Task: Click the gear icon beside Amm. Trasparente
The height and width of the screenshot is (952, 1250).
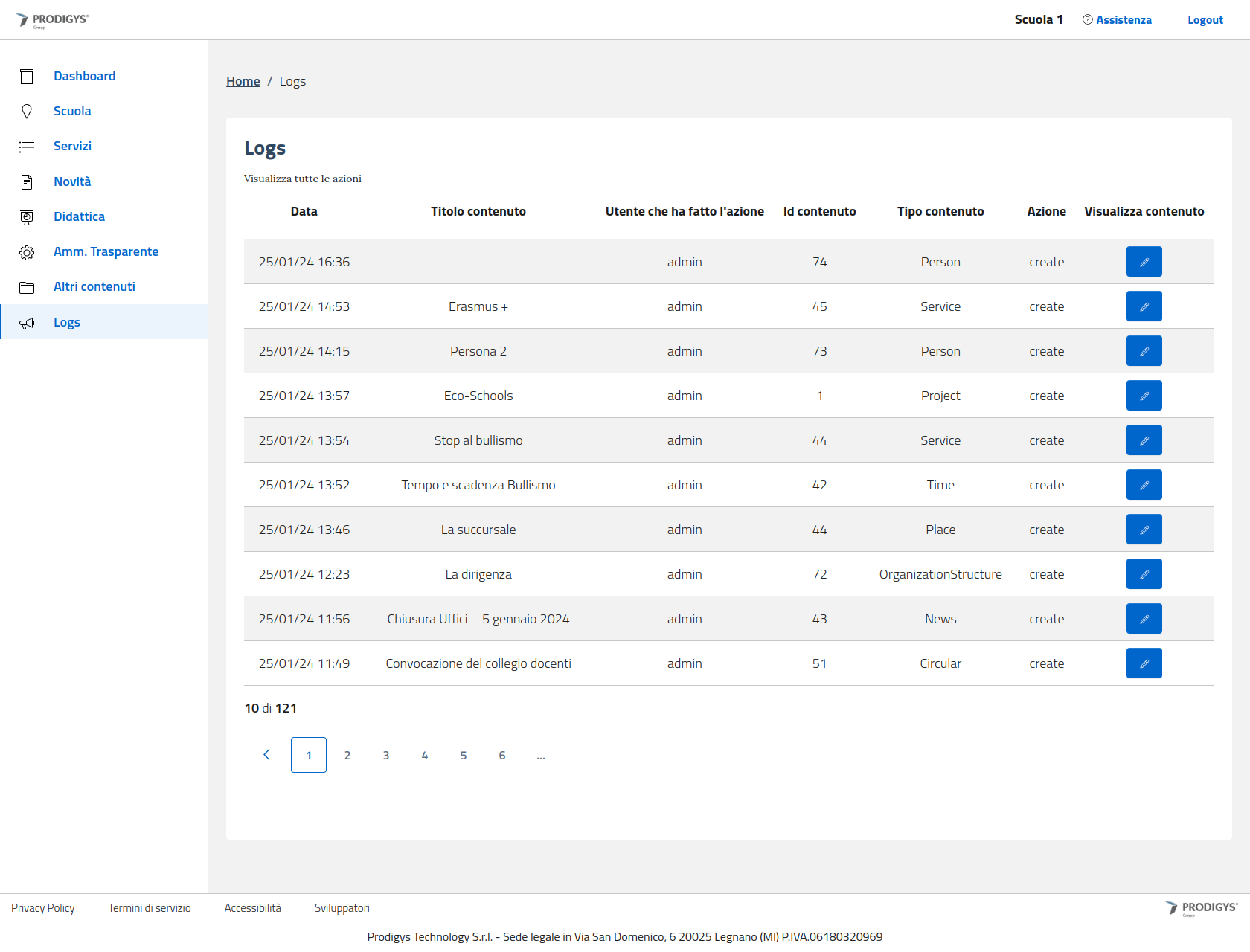Action: tap(27, 252)
